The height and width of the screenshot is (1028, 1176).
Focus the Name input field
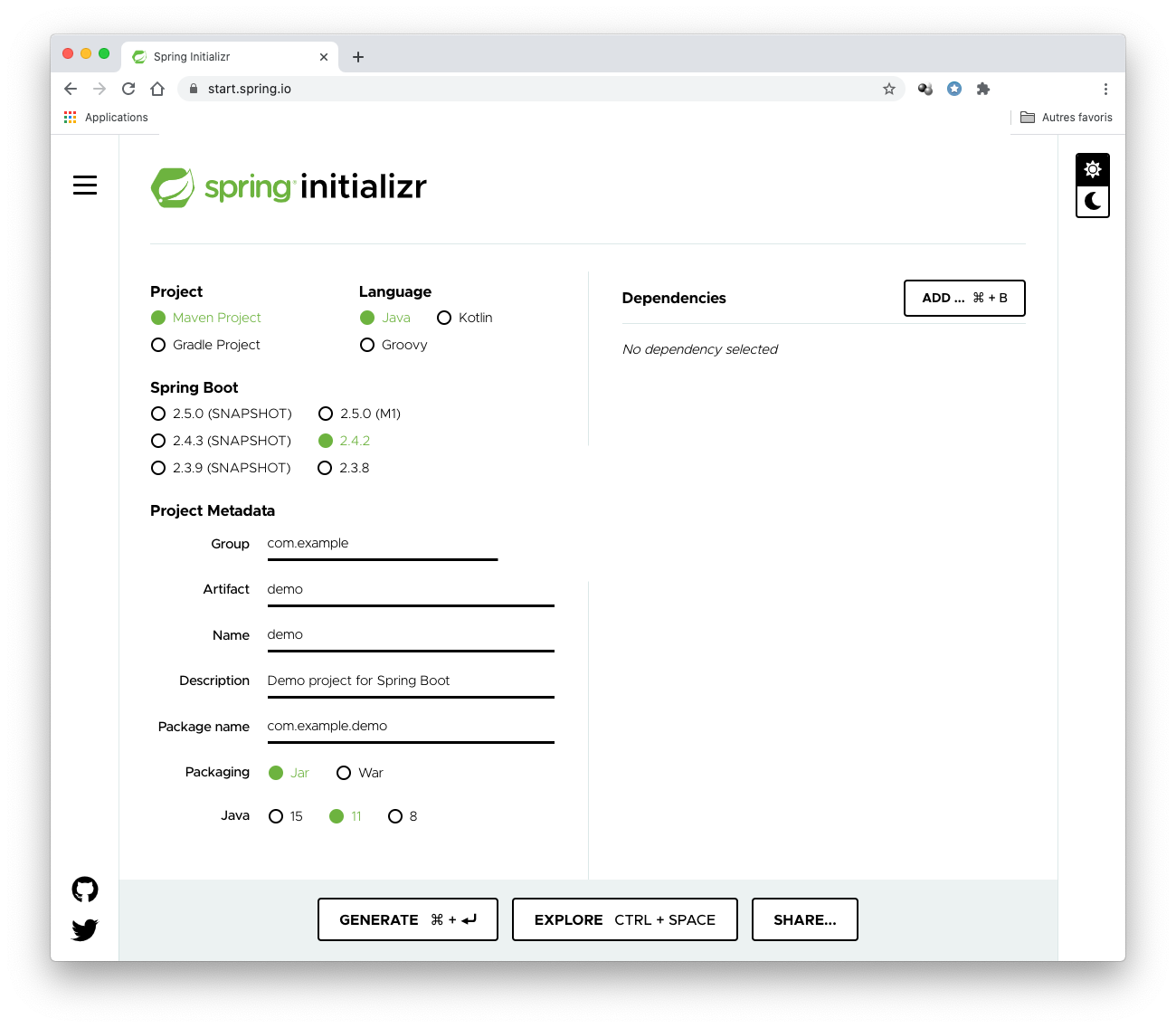pyautogui.click(x=411, y=635)
